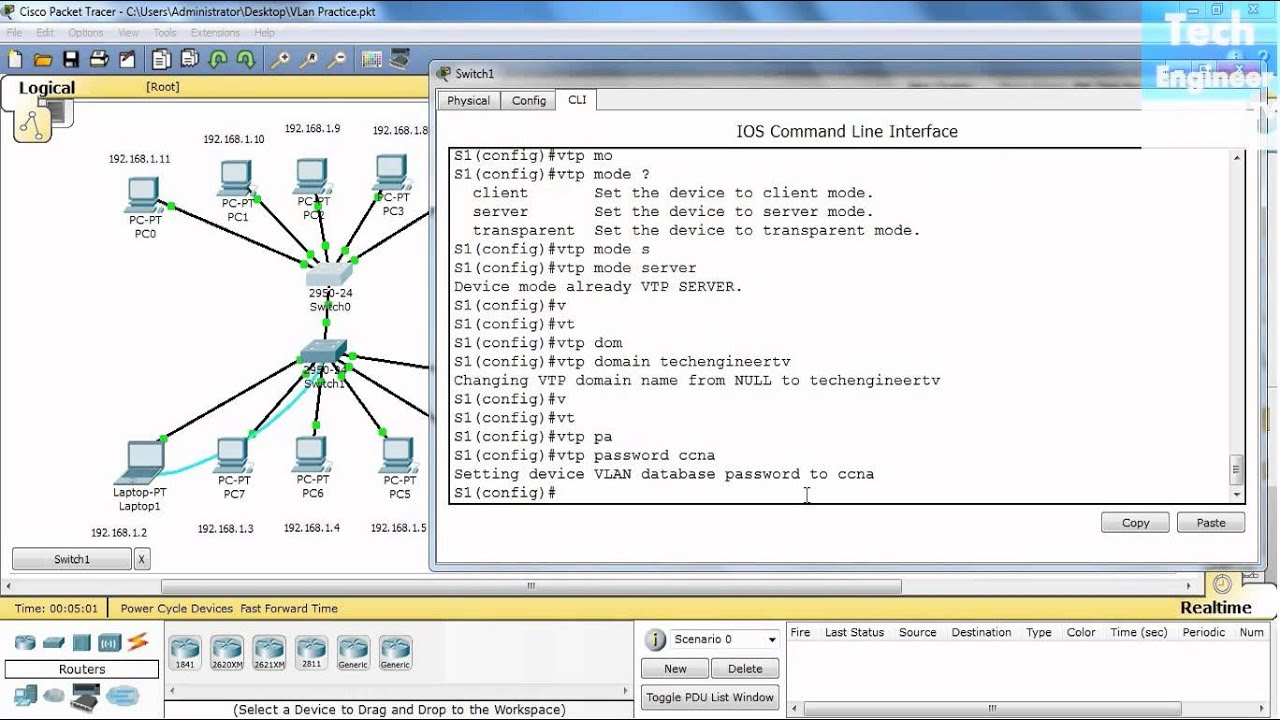This screenshot has width=1280, height=720.
Task: Zoom out with the minus magnifier icon
Action: tap(337, 60)
